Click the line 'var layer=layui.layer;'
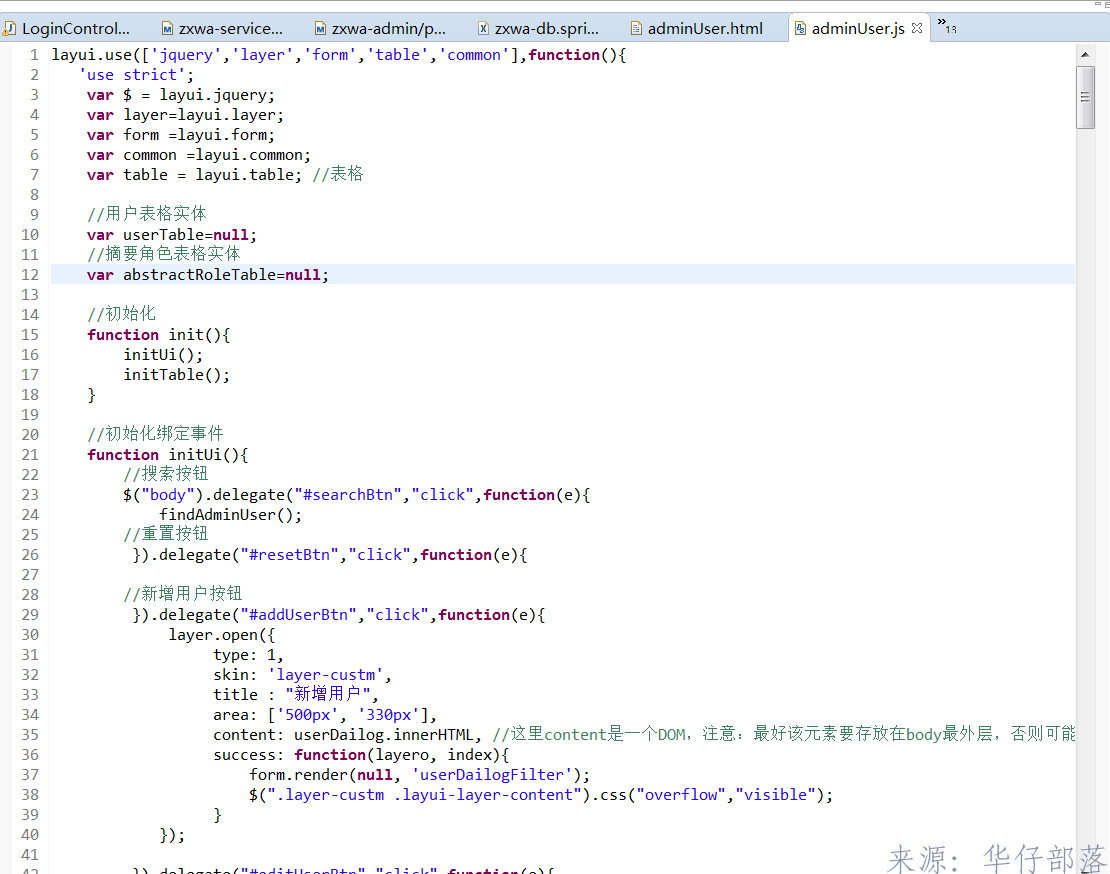Viewport: 1110px width, 874px height. click(185, 115)
